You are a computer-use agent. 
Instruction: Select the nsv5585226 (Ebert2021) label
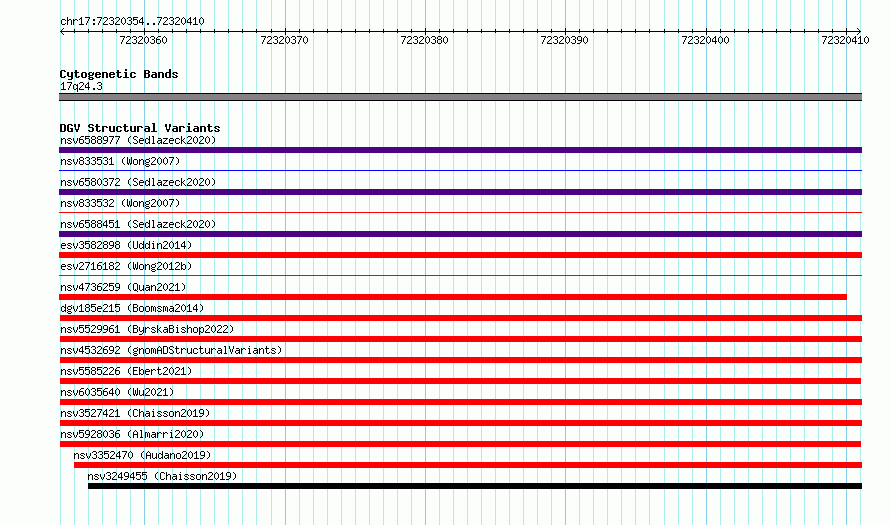(x=126, y=371)
